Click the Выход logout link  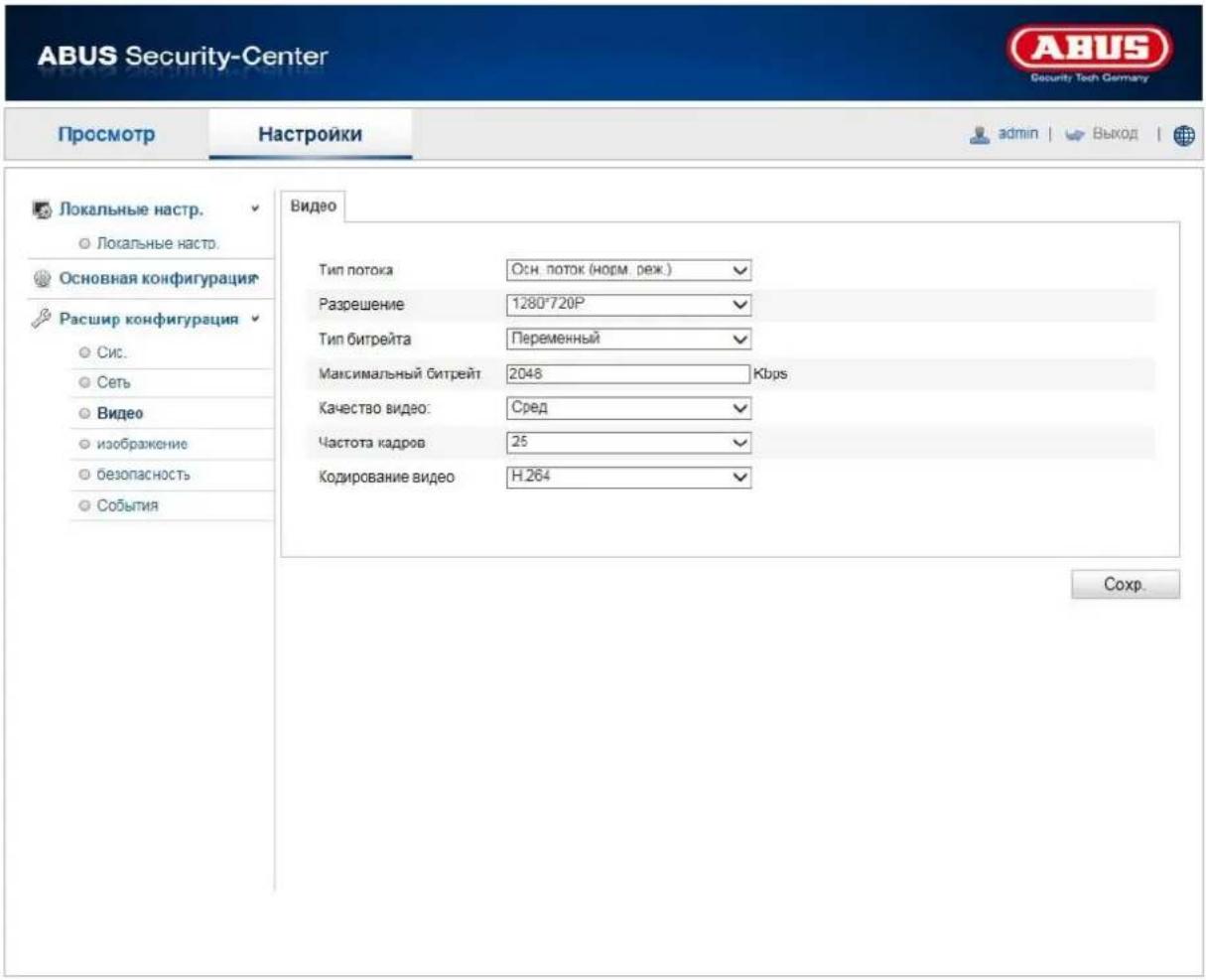coord(1115,134)
